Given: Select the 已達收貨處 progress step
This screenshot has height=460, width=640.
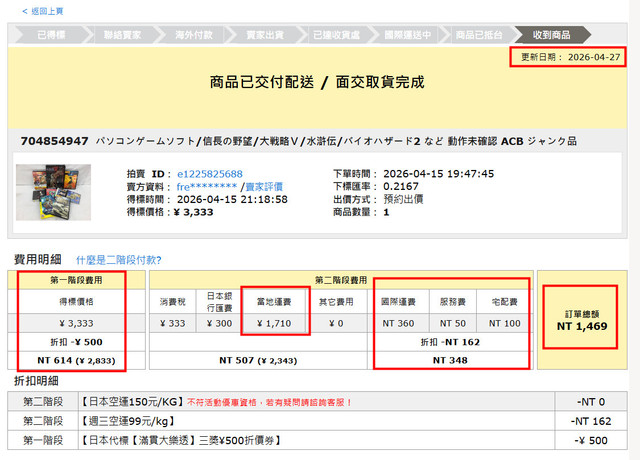Looking at the screenshot, I should 336,35.
